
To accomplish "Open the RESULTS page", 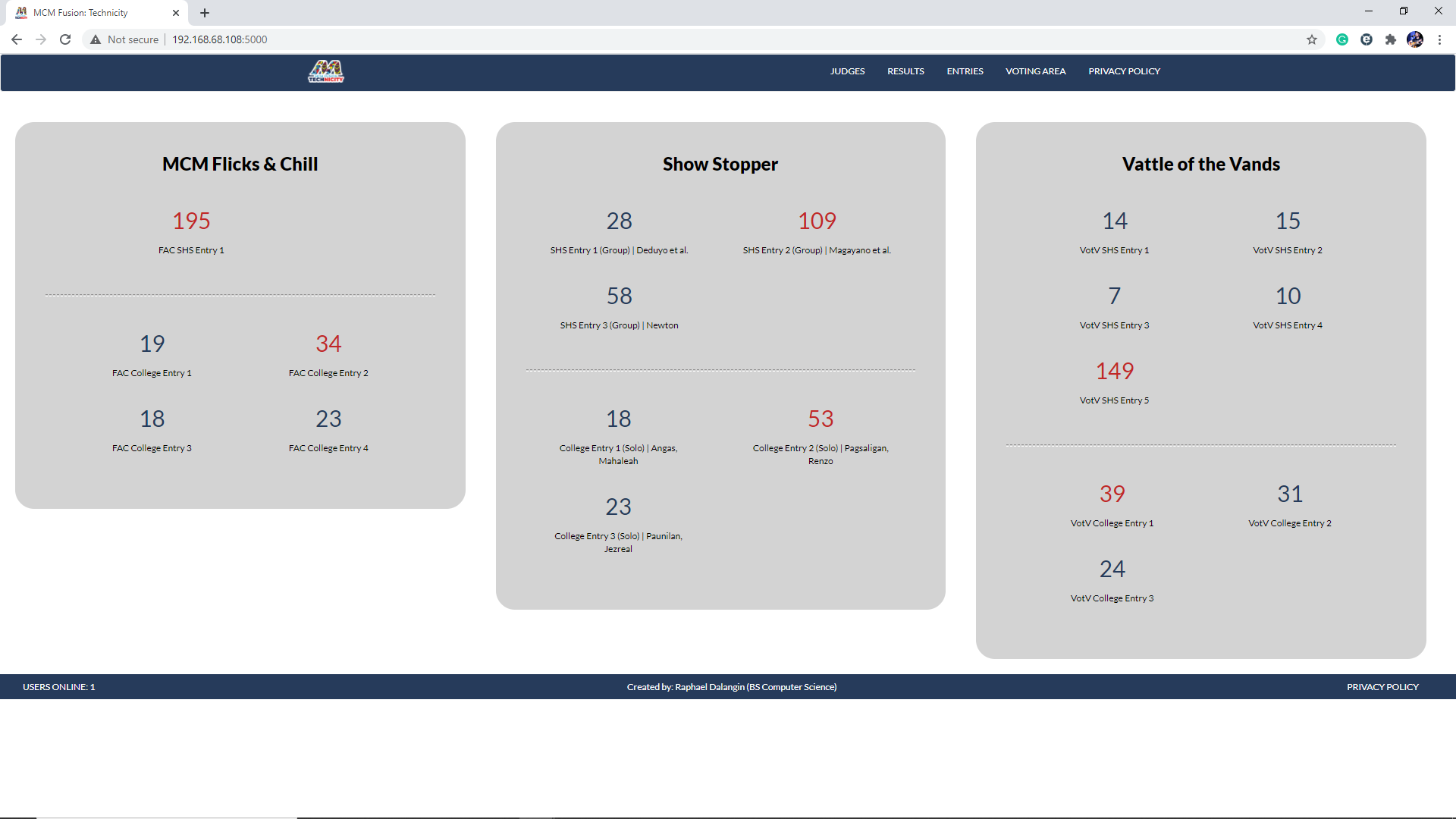I will tap(905, 71).
